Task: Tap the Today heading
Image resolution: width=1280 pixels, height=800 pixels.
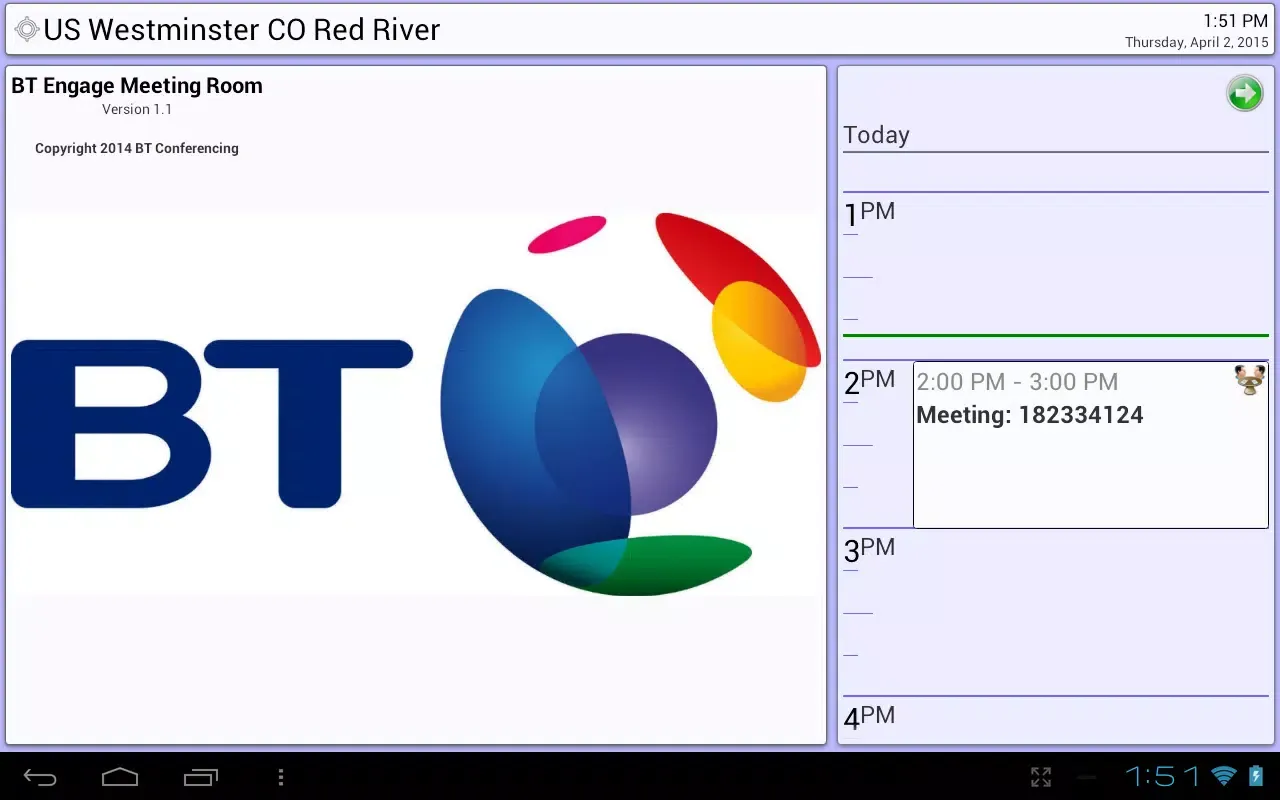Action: click(876, 135)
